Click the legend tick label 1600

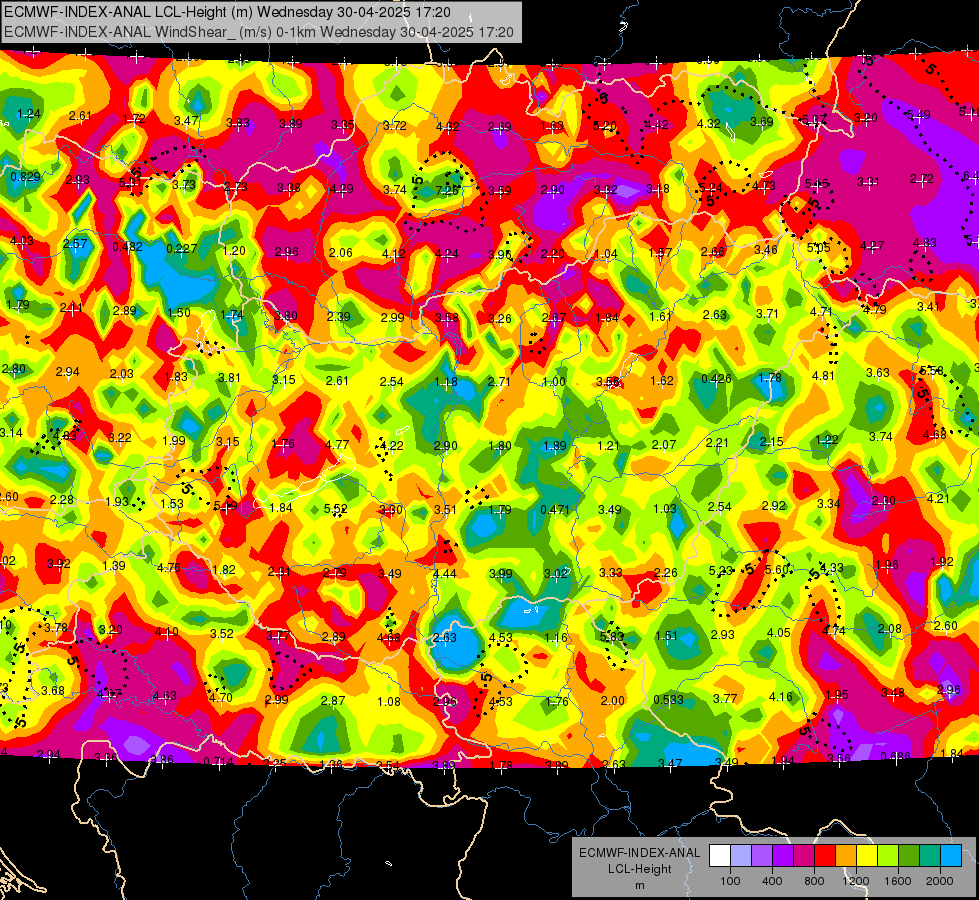(x=897, y=881)
